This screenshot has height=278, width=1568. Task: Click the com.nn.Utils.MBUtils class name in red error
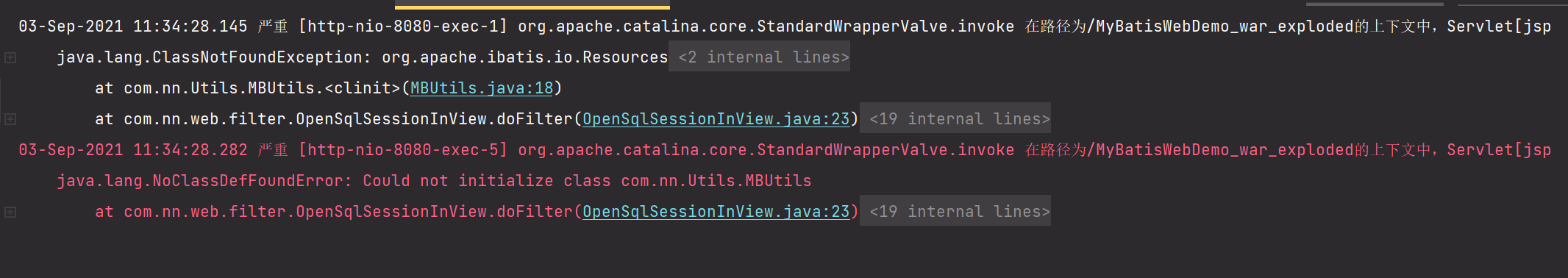(x=716, y=181)
